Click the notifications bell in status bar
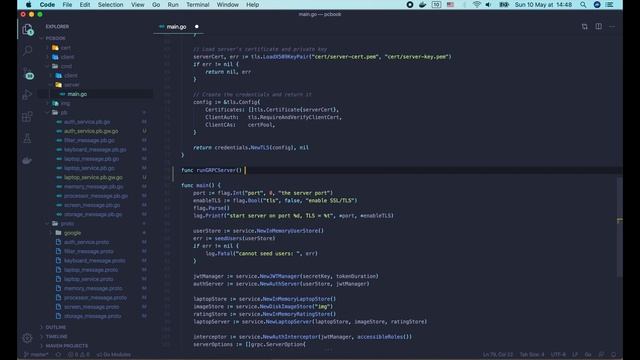640x360 pixels. click(613, 354)
